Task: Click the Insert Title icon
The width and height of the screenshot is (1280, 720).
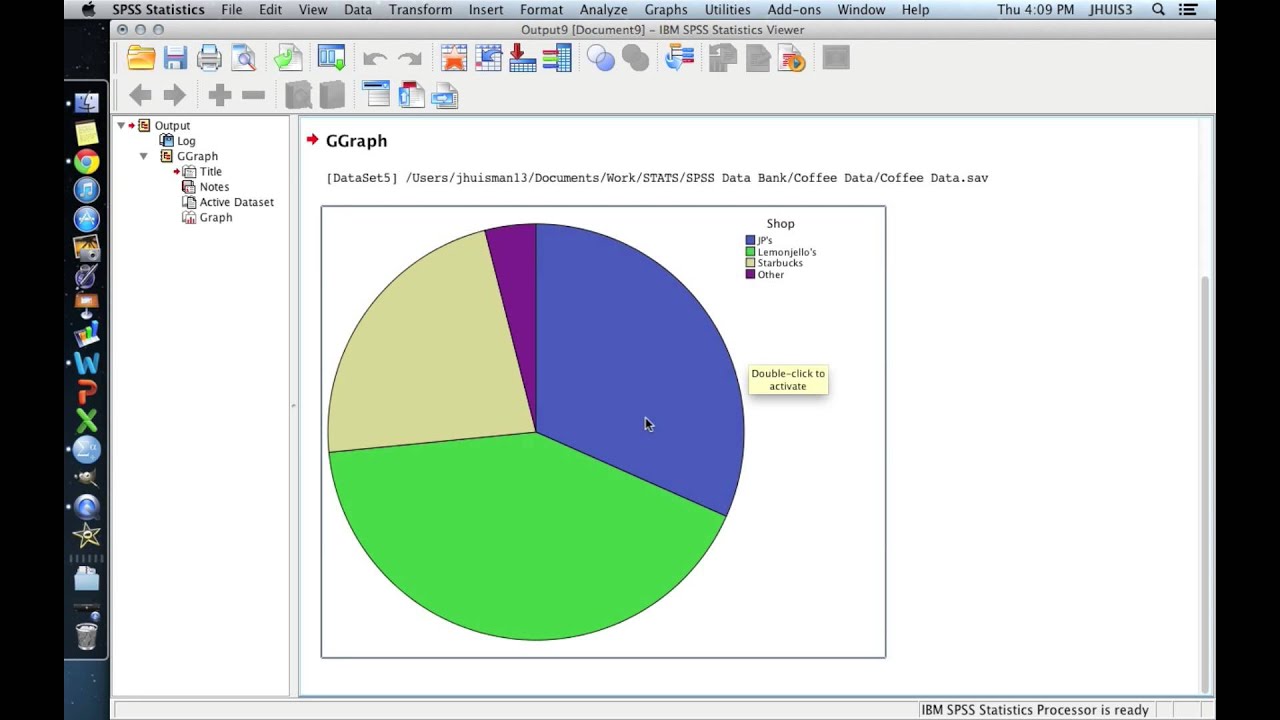Action: (411, 95)
